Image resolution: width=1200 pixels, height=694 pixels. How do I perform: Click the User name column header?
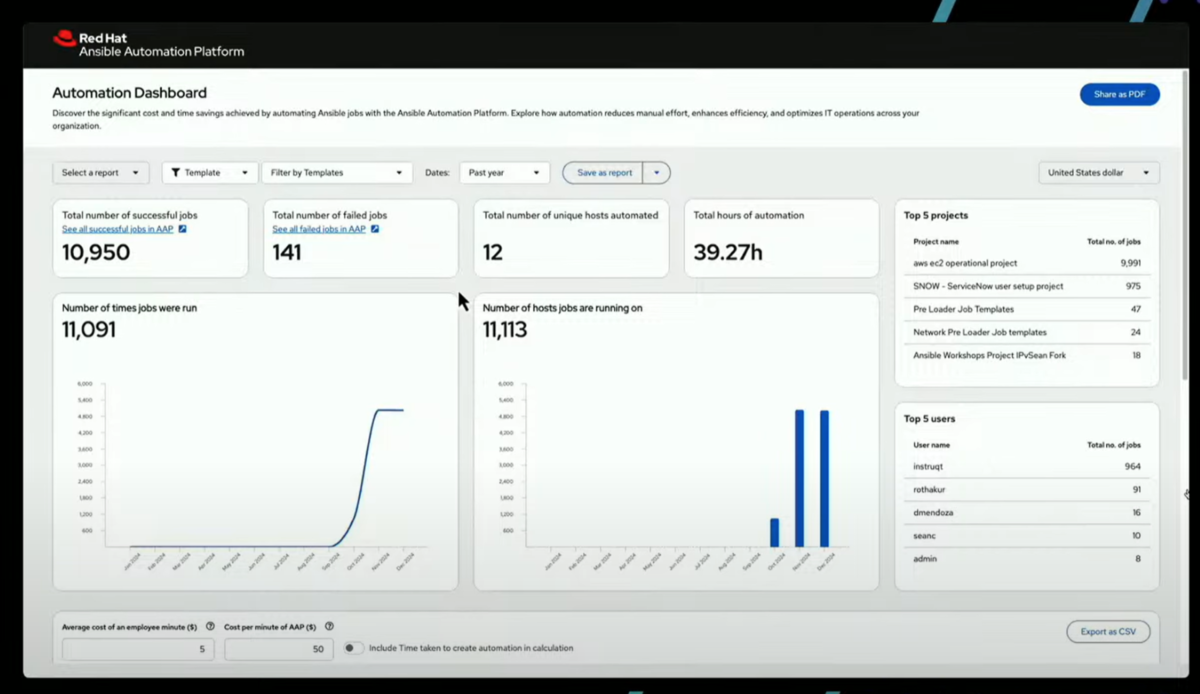932,444
